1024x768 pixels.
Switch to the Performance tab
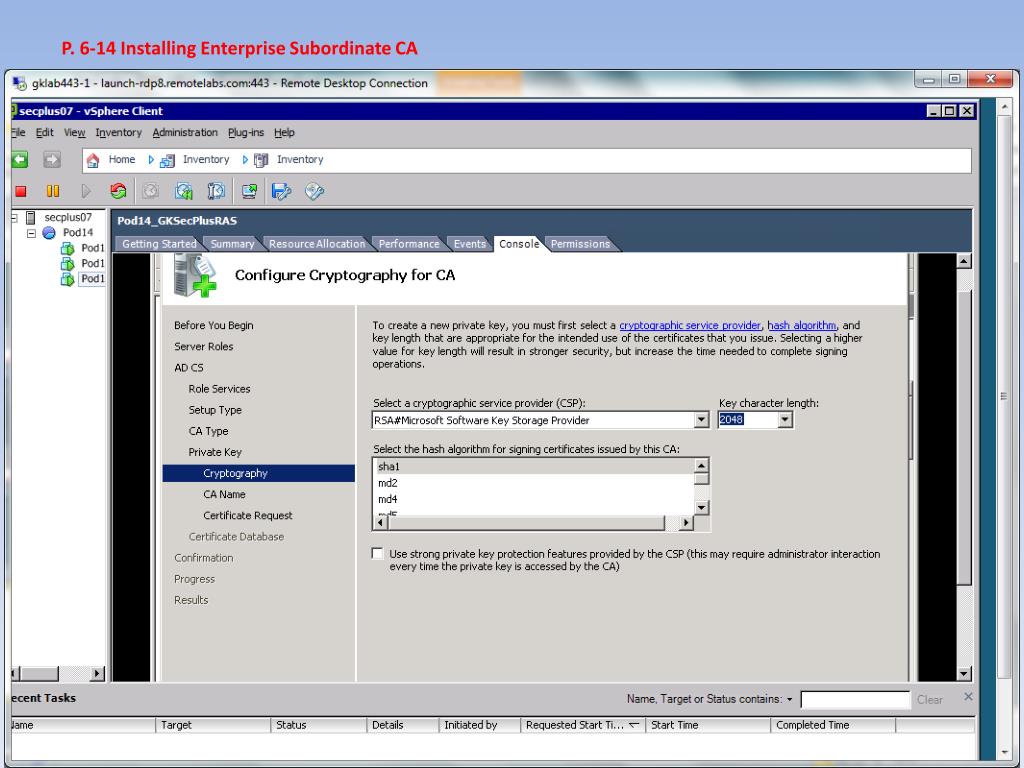(x=409, y=244)
